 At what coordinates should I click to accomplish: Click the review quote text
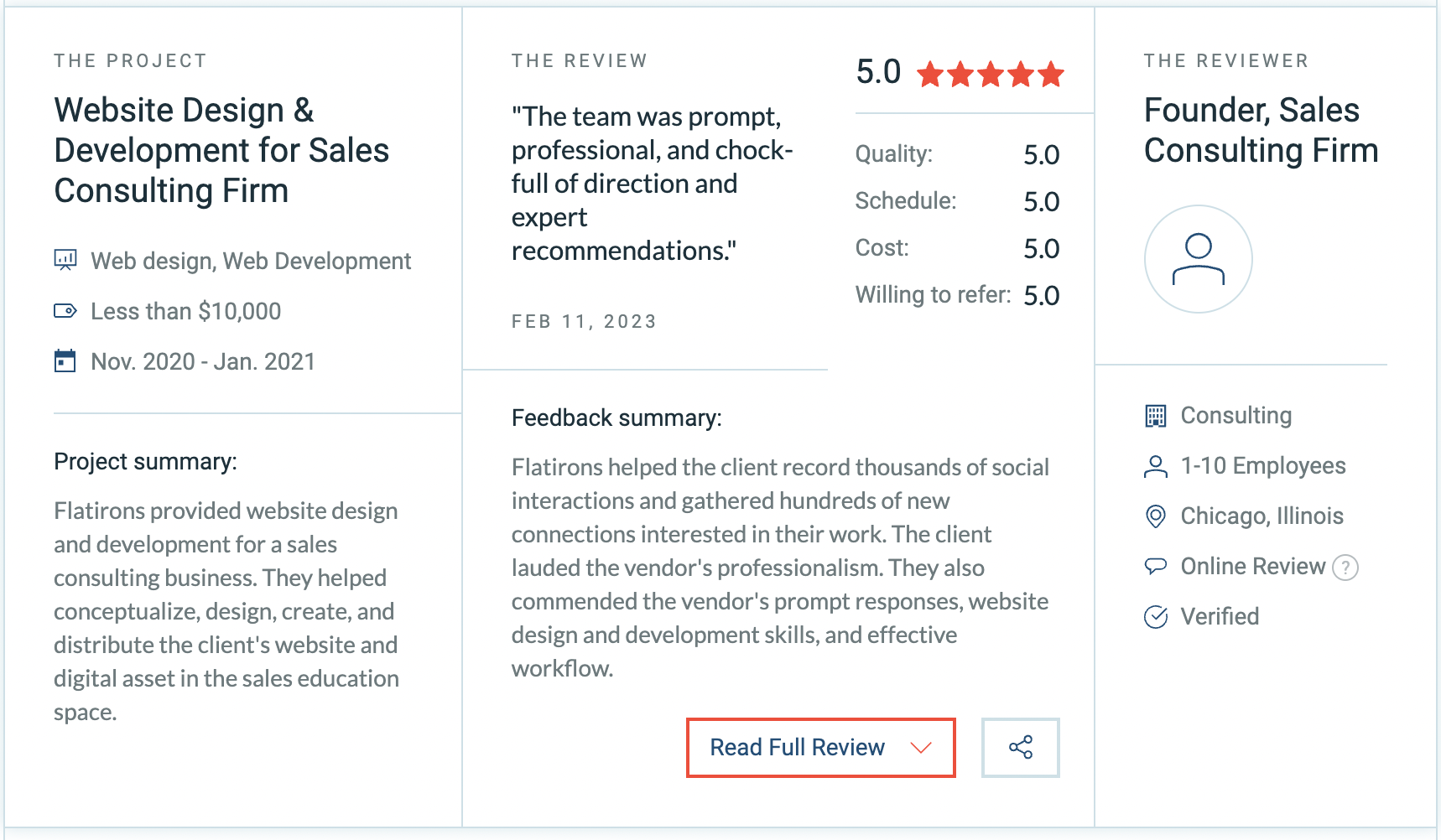[651, 183]
